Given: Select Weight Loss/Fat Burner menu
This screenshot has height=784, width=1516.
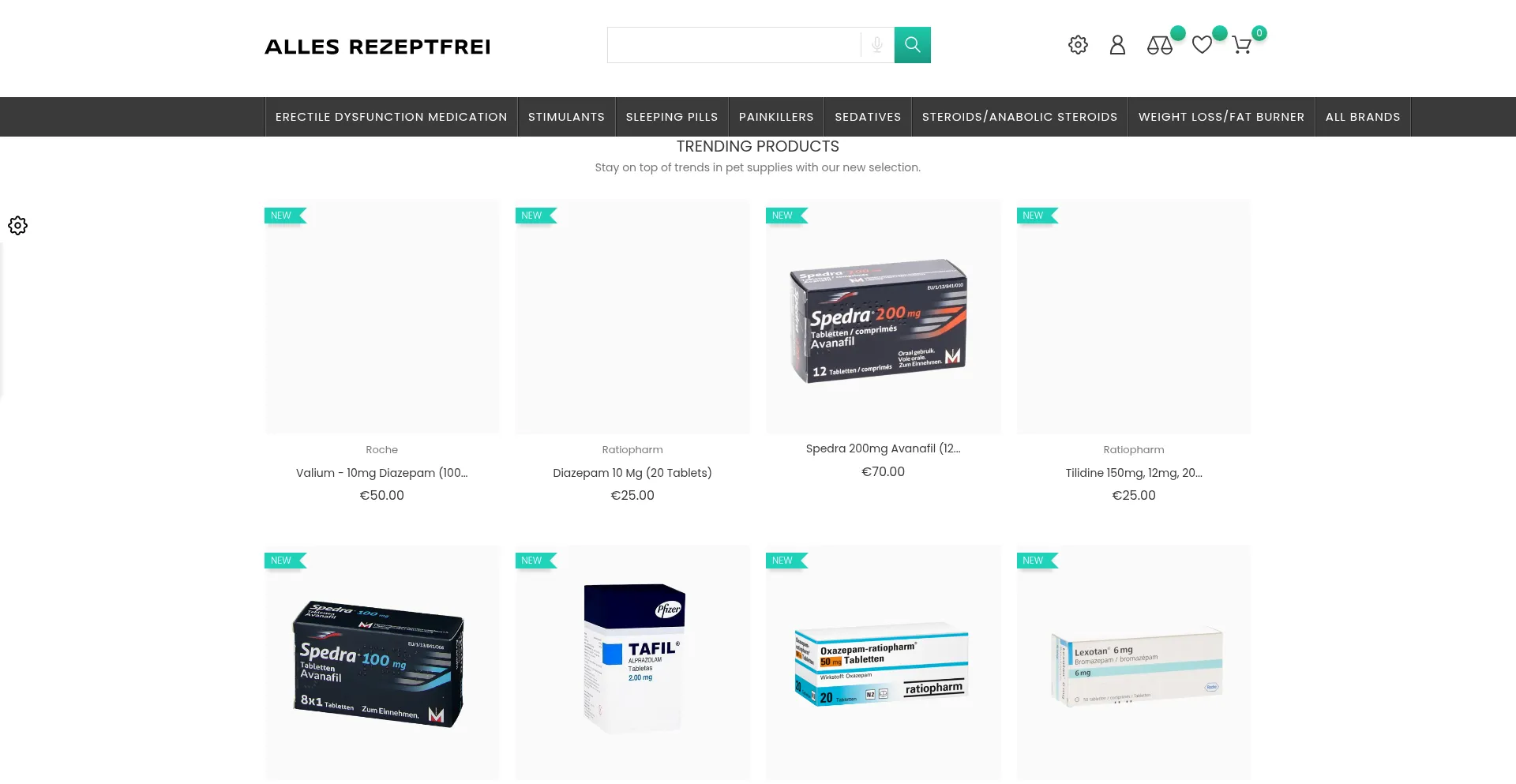Looking at the screenshot, I should tap(1221, 117).
